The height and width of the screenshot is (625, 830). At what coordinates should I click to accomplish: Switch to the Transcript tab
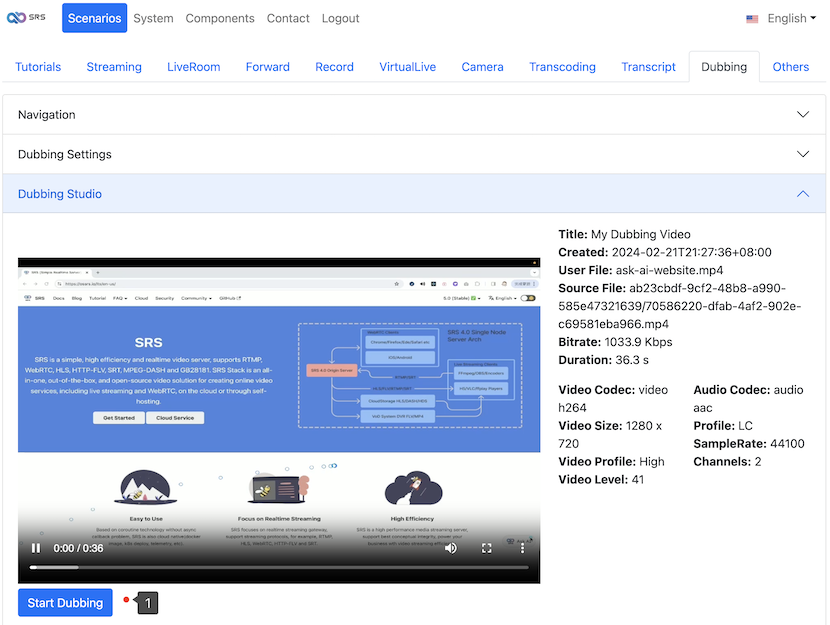tap(648, 67)
